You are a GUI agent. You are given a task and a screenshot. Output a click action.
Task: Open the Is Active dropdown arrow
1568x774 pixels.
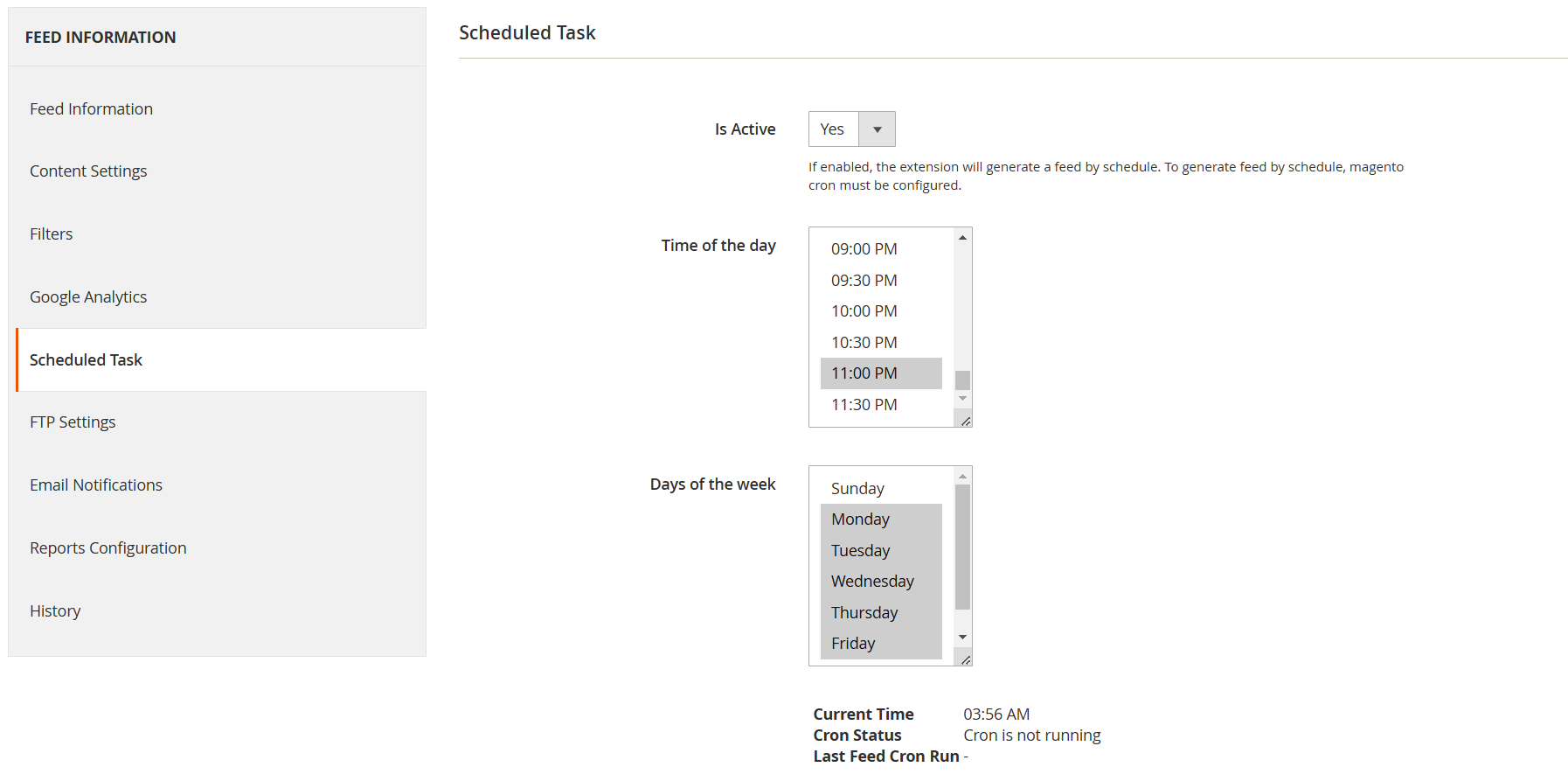(x=877, y=129)
